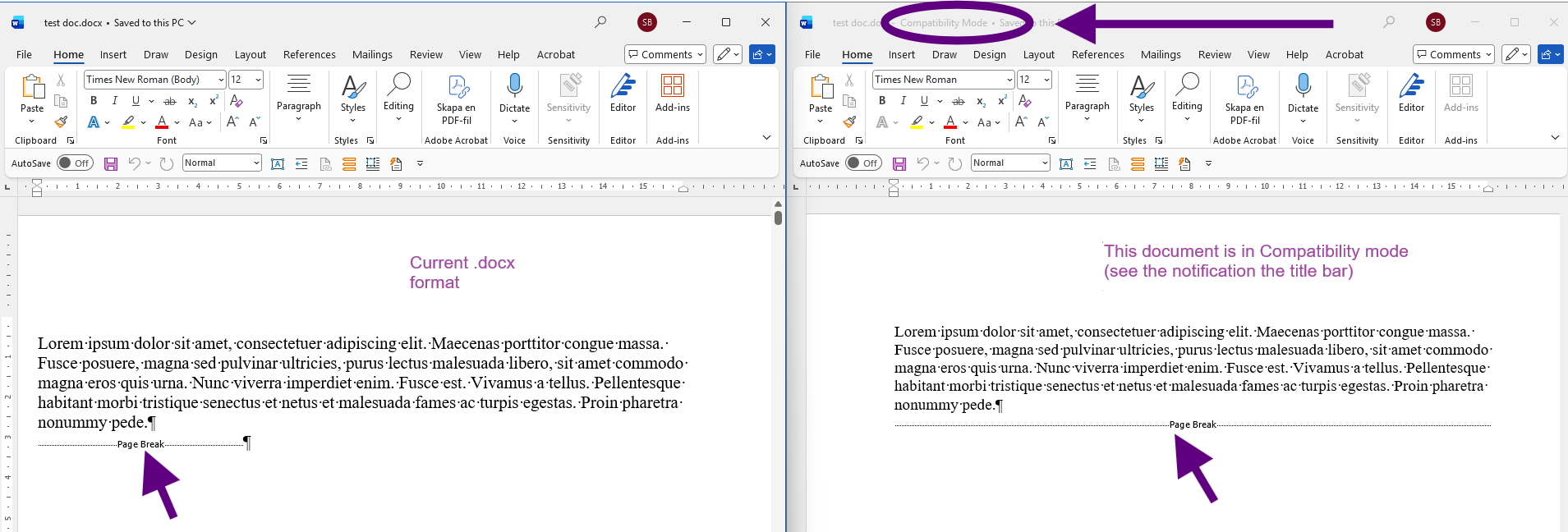Click Grow Font icon in left window

[233, 122]
